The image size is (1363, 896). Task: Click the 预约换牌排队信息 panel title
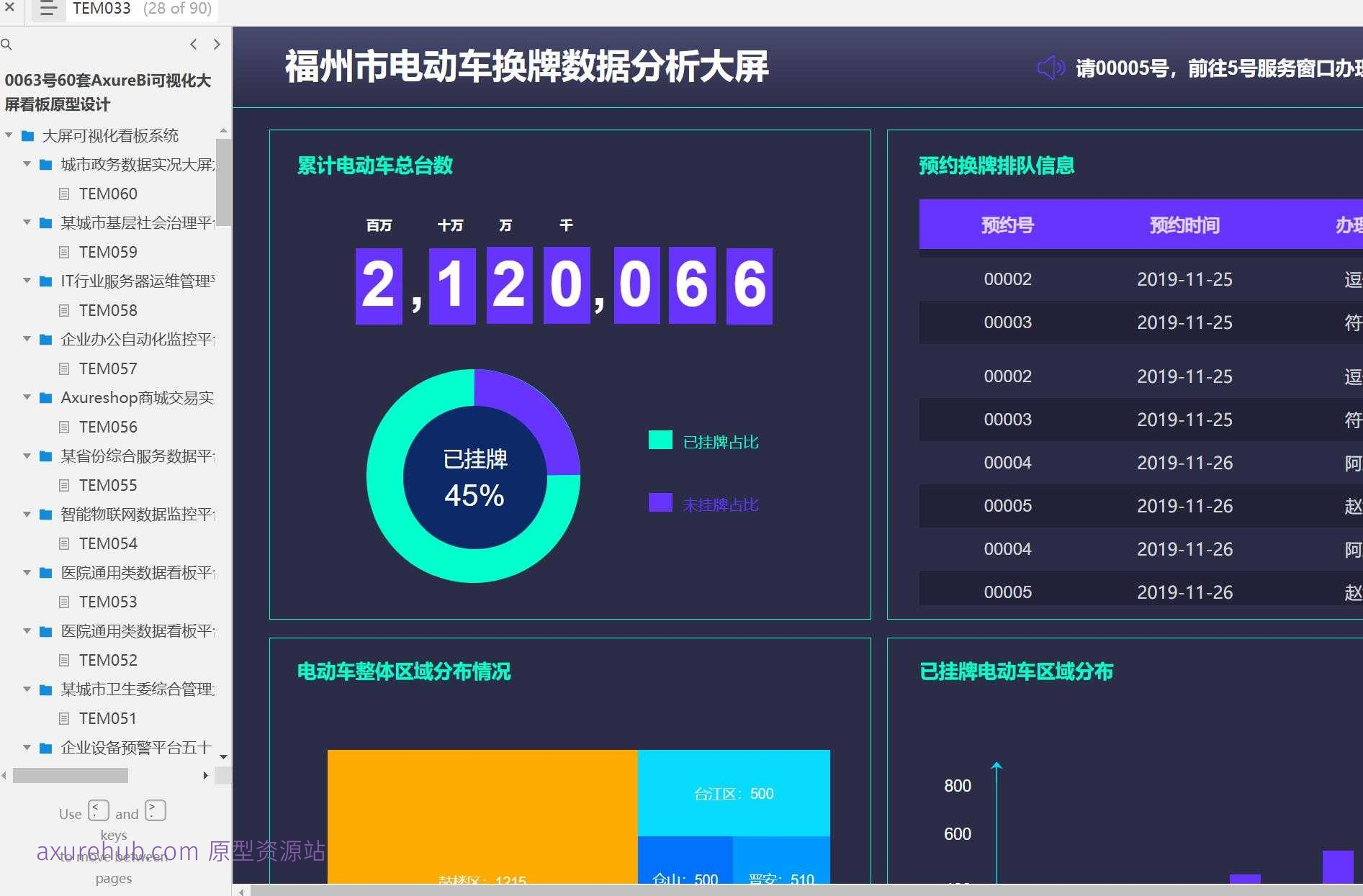(x=997, y=166)
